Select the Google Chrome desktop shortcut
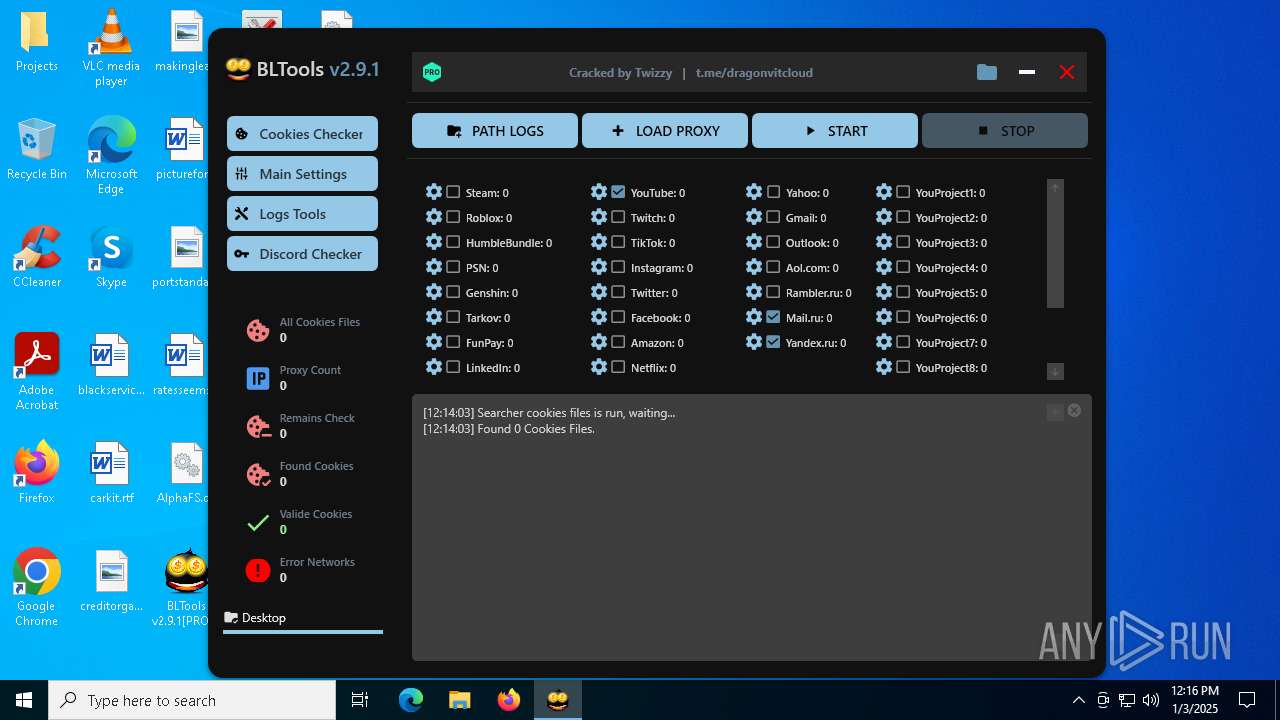The image size is (1280, 720). coord(36,588)
